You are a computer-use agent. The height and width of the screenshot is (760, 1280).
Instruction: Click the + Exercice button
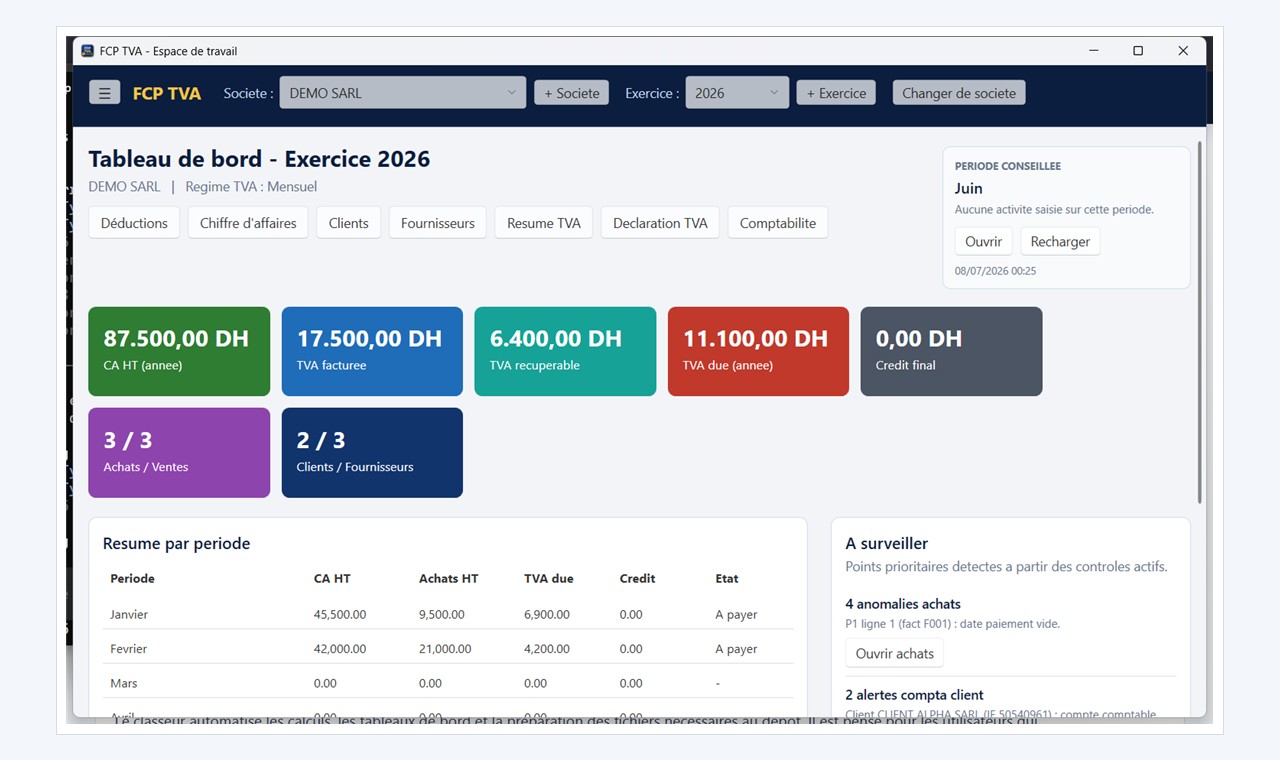836,93
